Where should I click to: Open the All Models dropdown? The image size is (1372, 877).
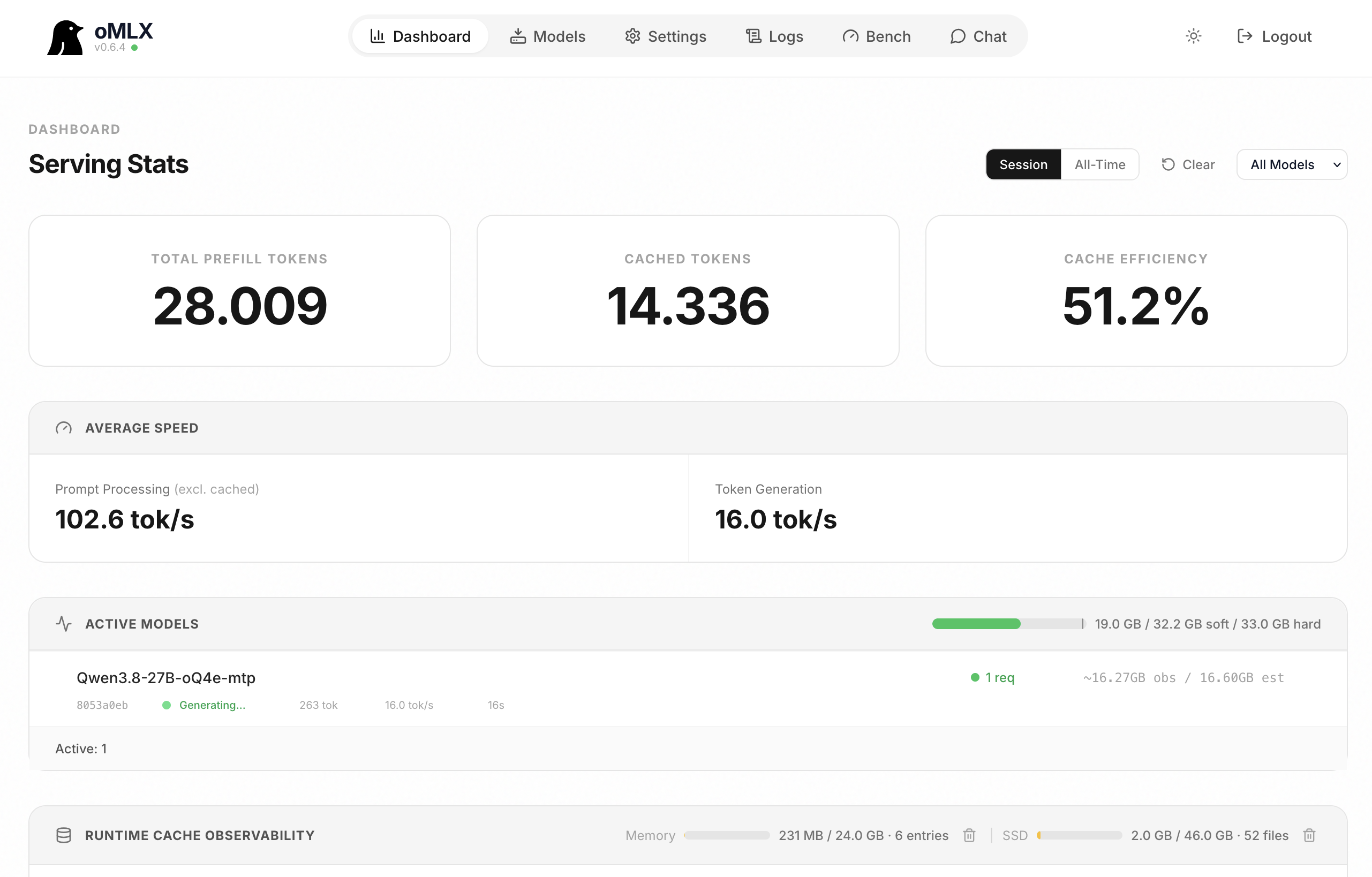tap(1292, 164)
